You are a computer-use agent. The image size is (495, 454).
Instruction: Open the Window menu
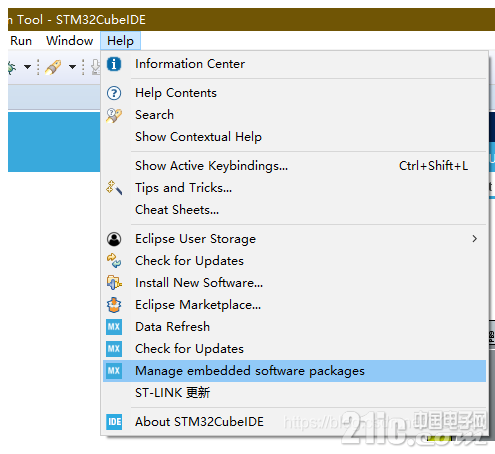tap(69, 41)
